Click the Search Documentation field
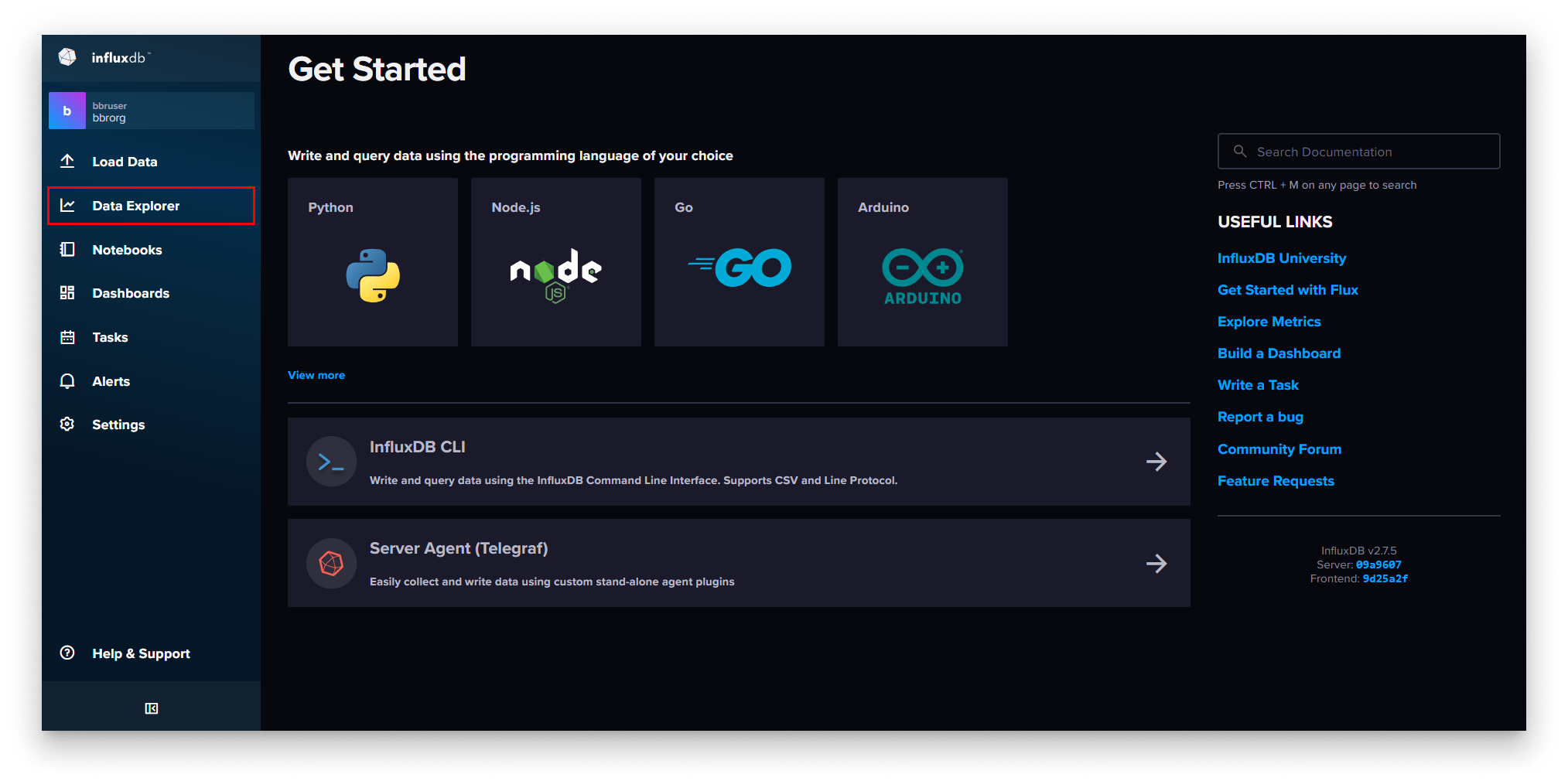Viewport: 1568px width, 781px height. click(x=1358, y=151)
